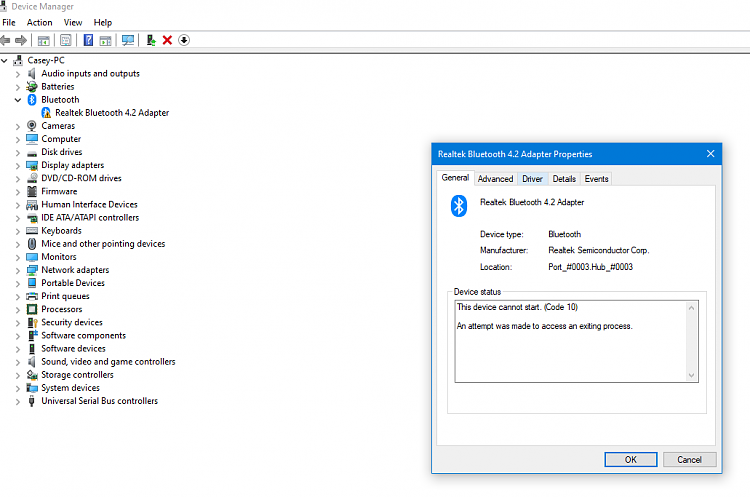This screenshot has height=497, width=750.
Task: Click the 'Port_#0003.Hub_#0003' location value
Action: pyautogui.click(x=590, y=267)
